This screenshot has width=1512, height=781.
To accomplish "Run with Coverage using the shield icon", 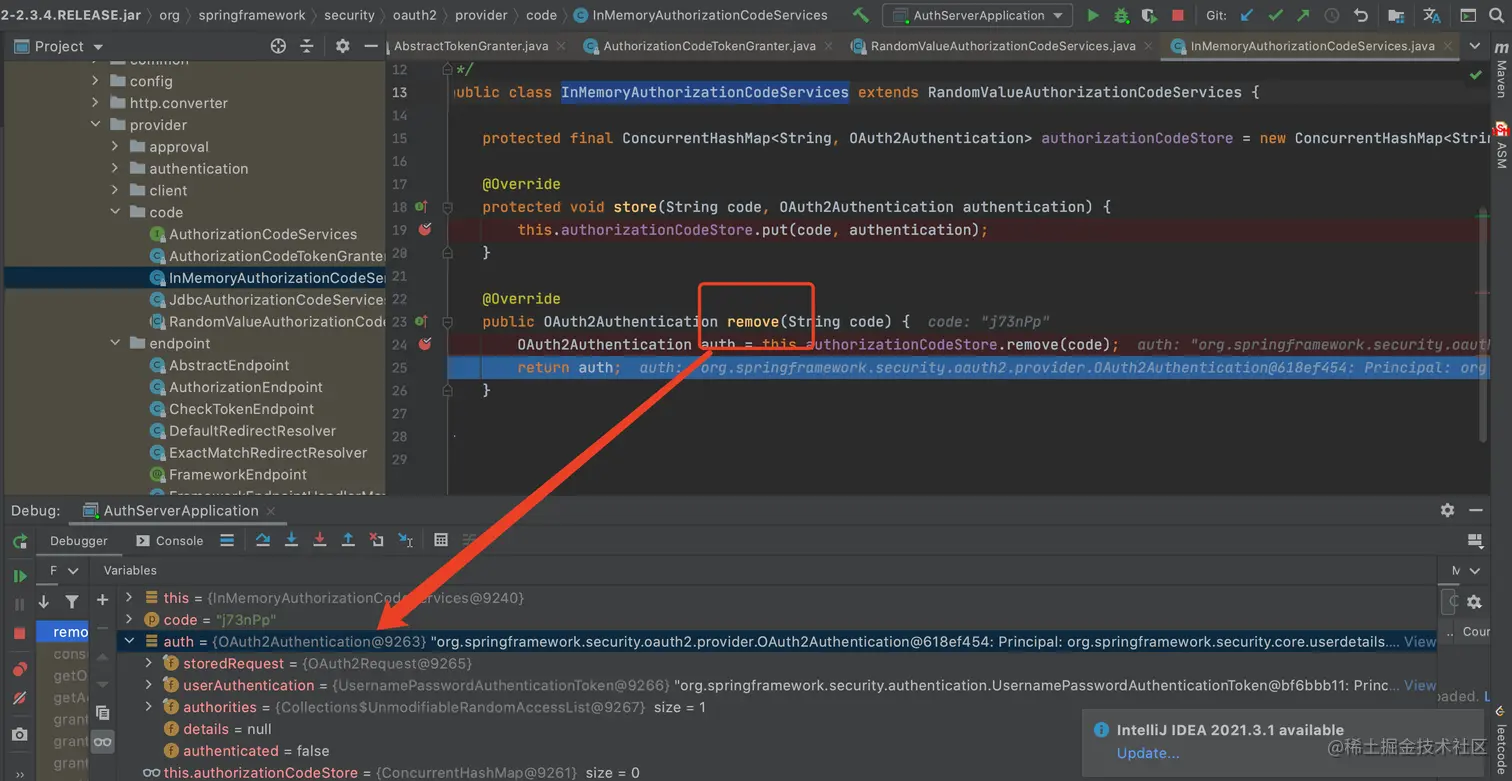I will pyautogui.click(x=1149, y=15).
